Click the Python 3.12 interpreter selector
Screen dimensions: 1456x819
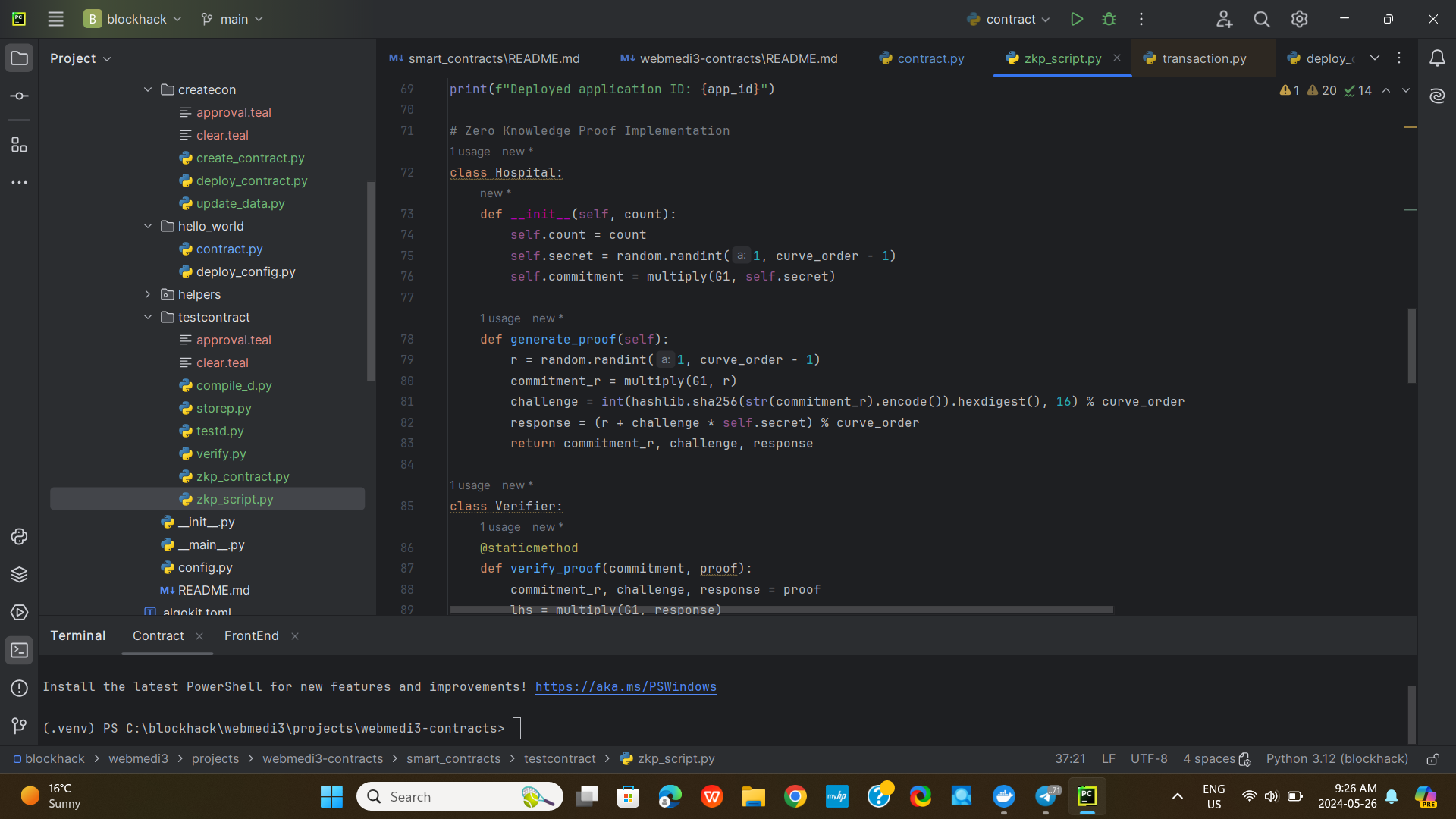click(x=1336, y=759)
